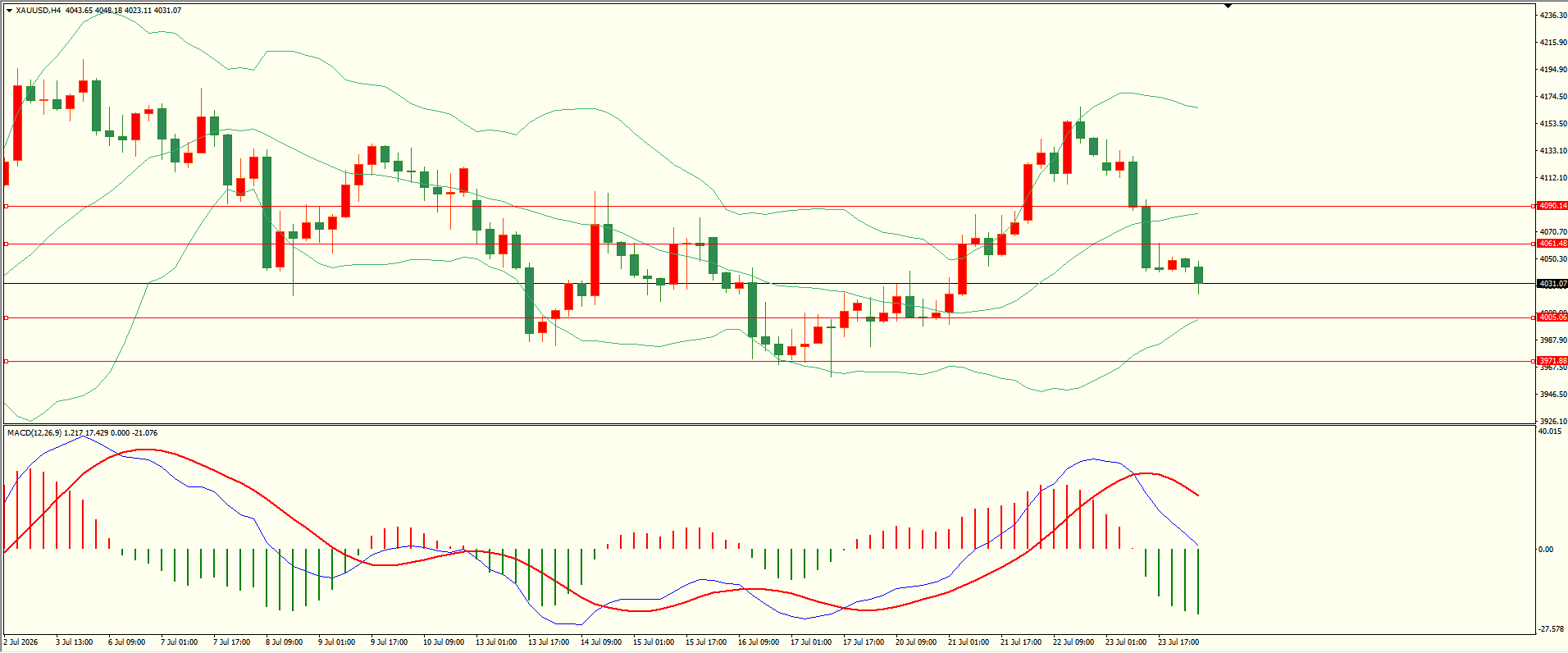The height and width of the screenshot is (653, 1568).
Task: Select the 4090.14 red price label
Action: tap(1552, 206)
